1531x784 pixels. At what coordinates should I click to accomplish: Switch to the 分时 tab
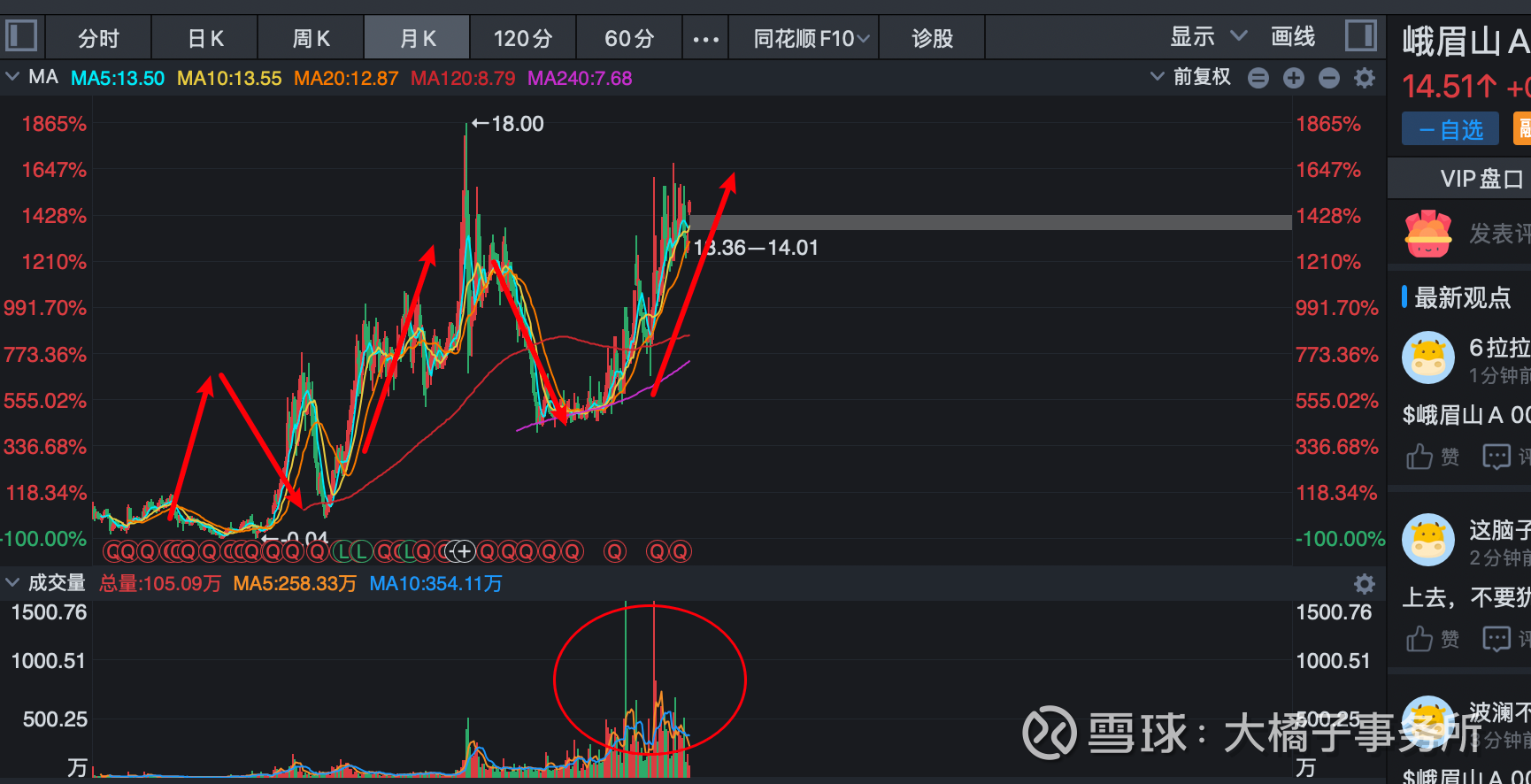(x=98, y=39)
